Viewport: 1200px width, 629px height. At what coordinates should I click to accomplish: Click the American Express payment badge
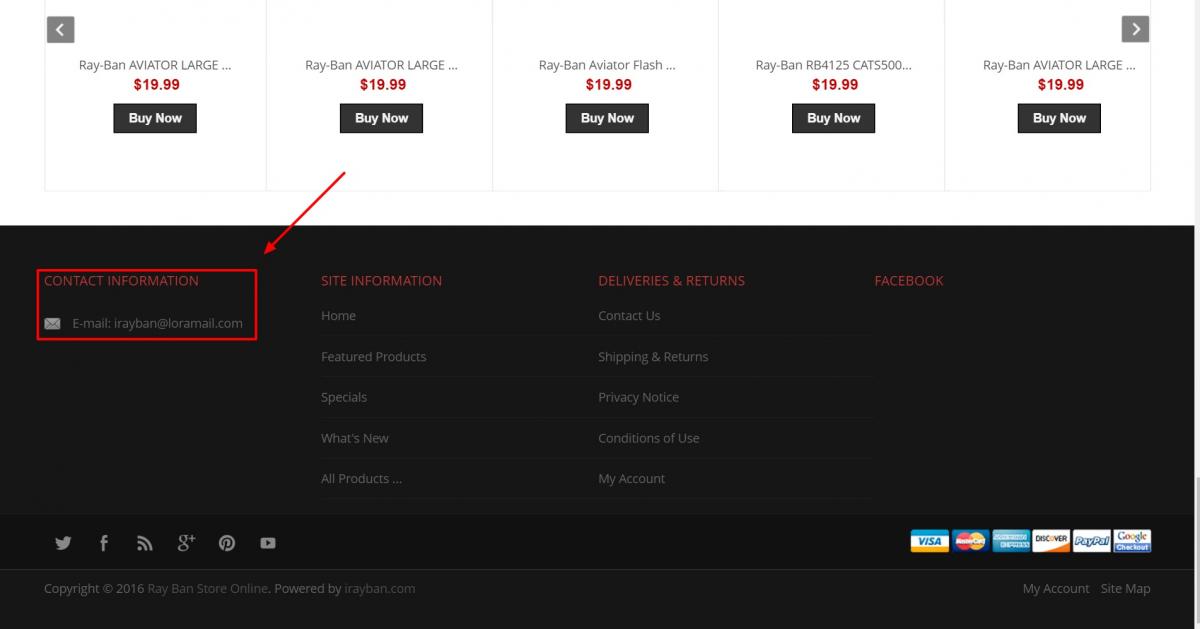(1011, 541)
